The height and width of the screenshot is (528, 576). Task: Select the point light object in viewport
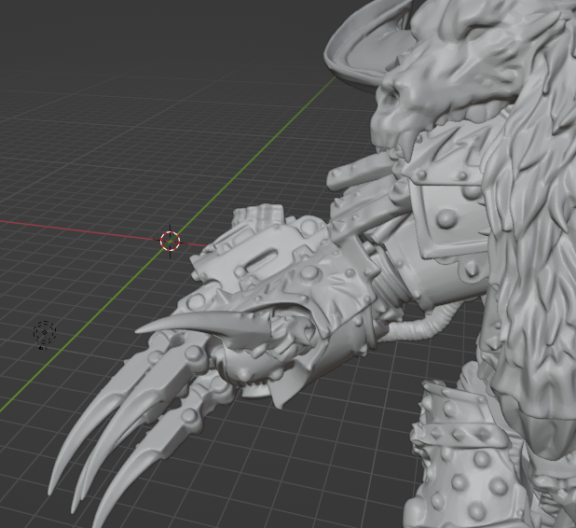point(44,332)
